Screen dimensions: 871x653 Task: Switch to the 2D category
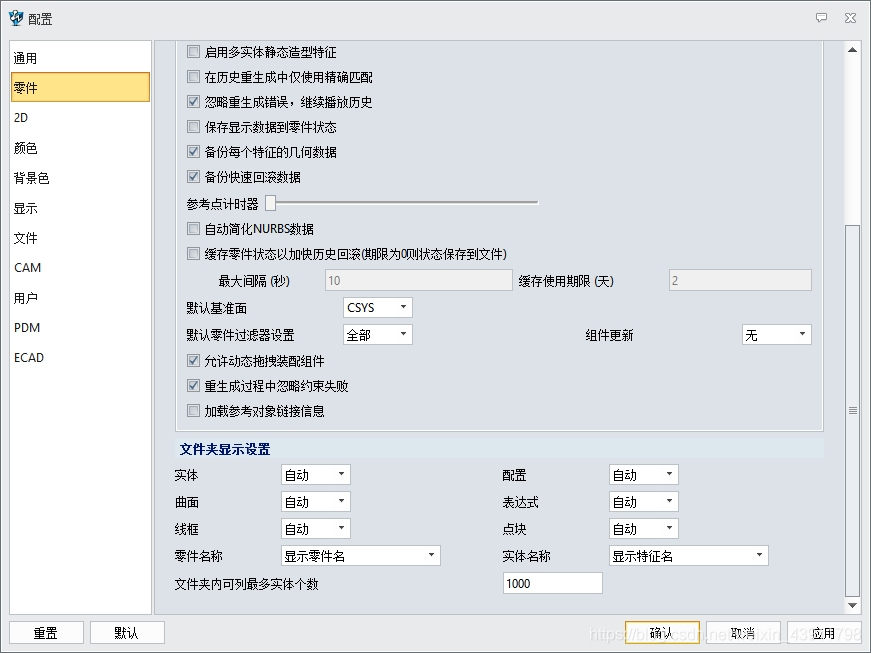(81, 118)
